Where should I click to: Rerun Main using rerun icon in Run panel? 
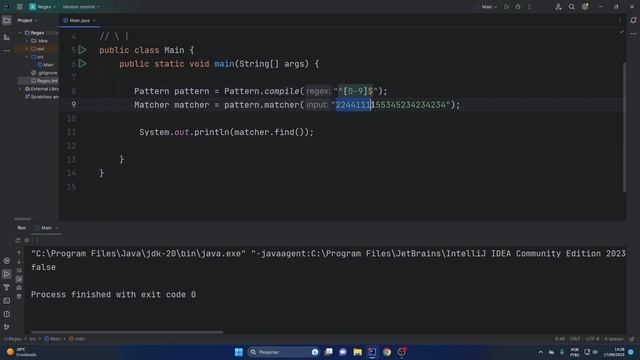18,240
